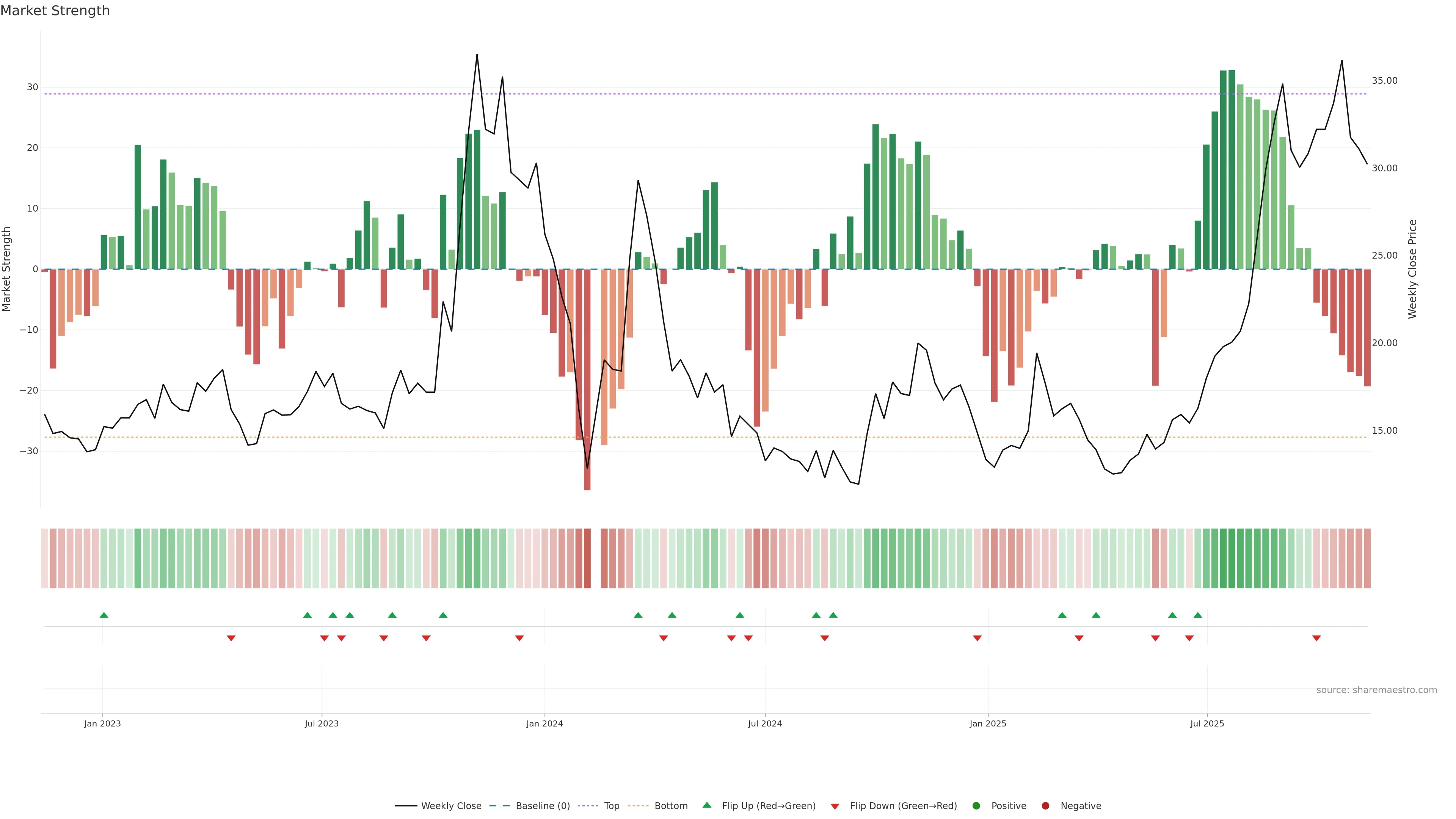Screen dimensions: 1456x819
Task: Click the first green flip-up marker near Jan 2023
Action: point(104,615)
